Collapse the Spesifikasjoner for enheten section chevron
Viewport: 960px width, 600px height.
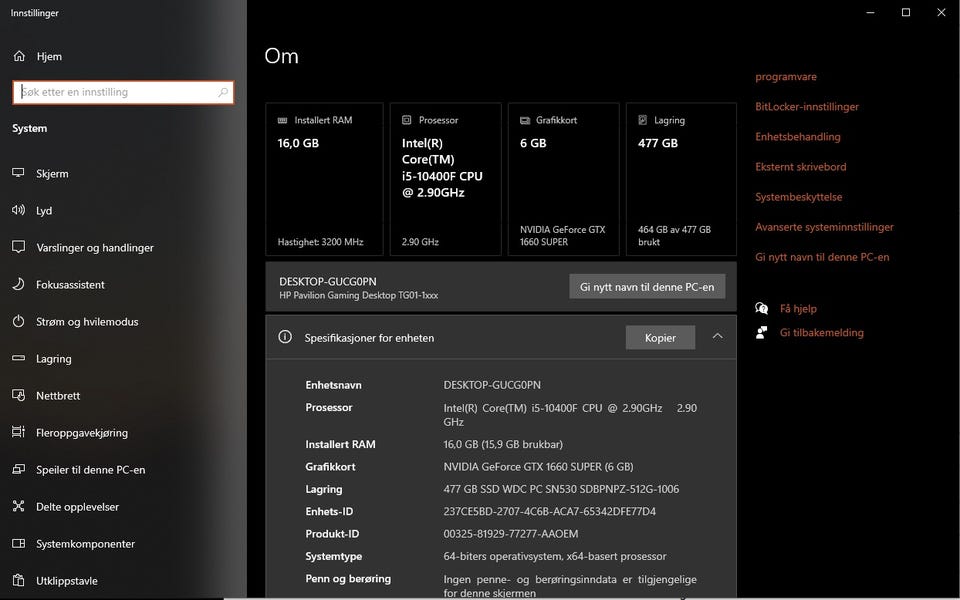pos(718,337)
